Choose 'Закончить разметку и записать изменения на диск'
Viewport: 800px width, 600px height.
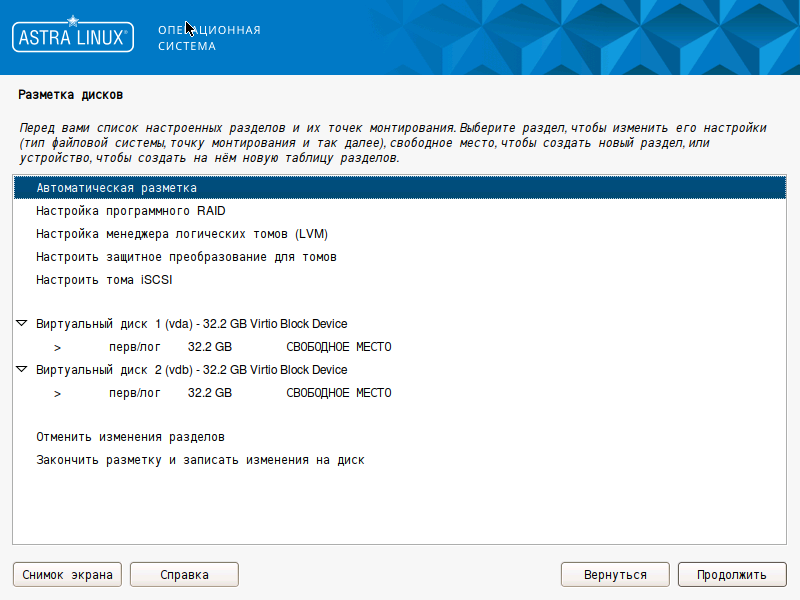click(x=200, y=460)
